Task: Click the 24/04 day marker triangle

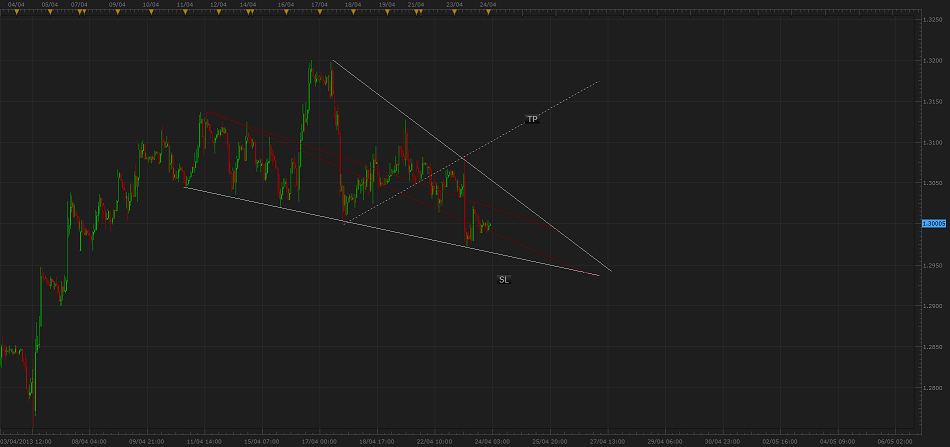Action: pyautogui.click(x=487, y=13)
